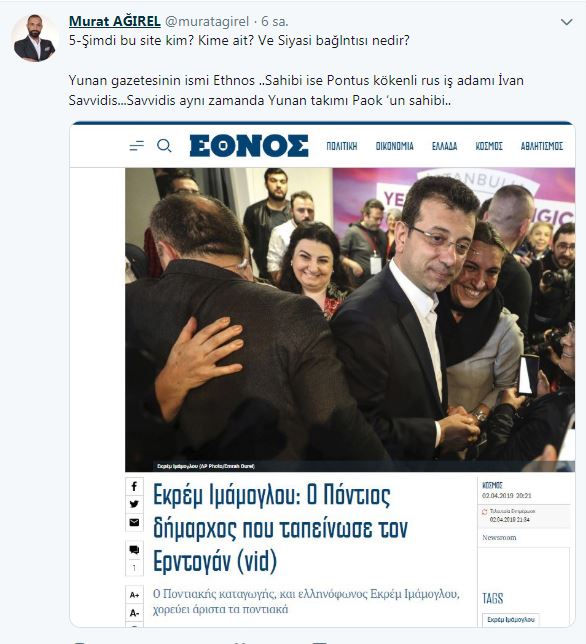Select the ΟΙΚΟΝΟΜΙΑ navigation item
The width and height of the screenshot is (586, 644).
point(394,146)
